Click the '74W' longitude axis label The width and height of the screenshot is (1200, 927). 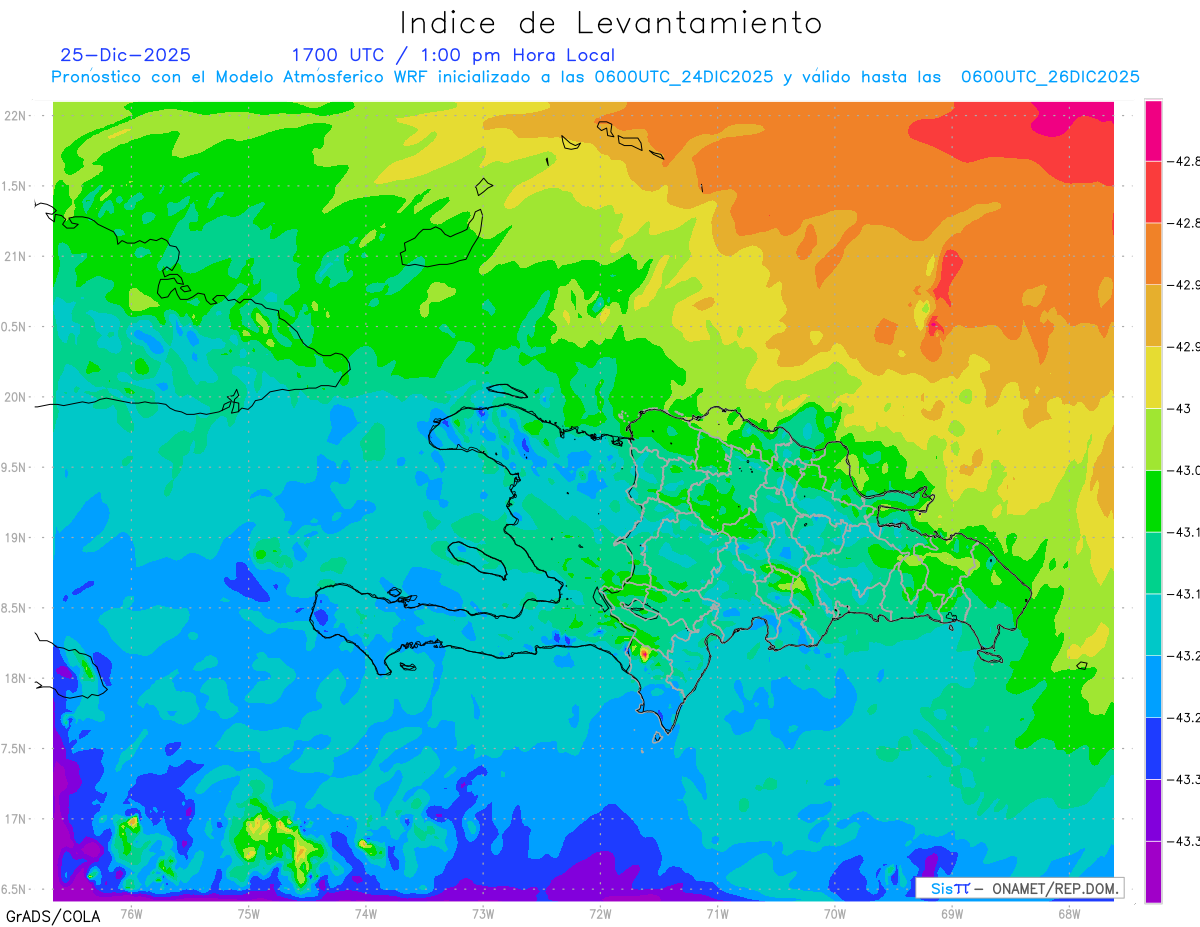pyautogui.click(x=365, y=913)
